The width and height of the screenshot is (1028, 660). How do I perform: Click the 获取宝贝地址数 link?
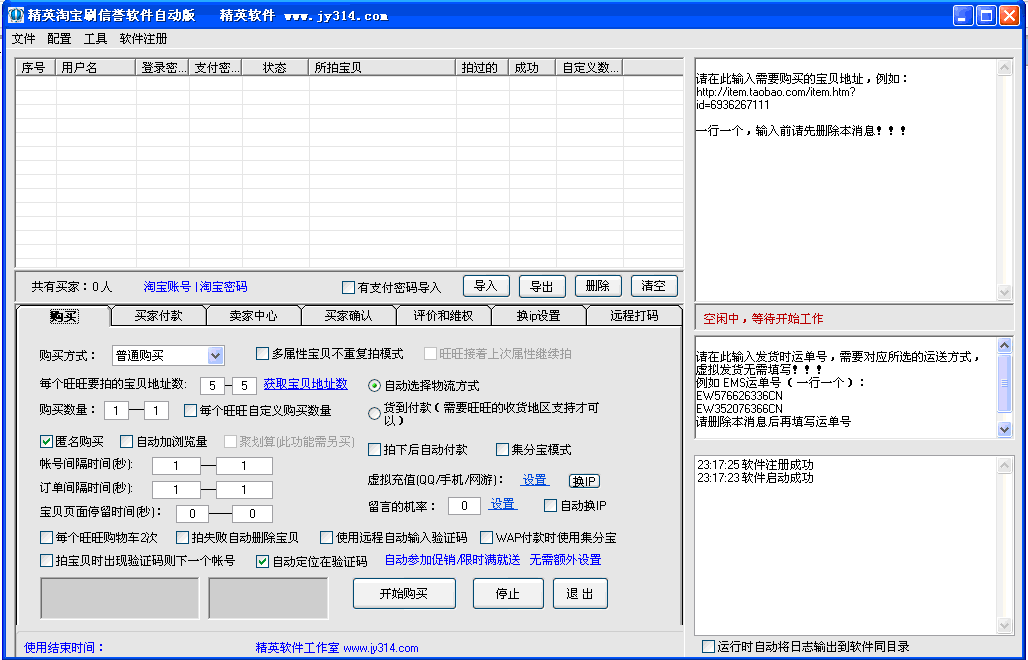click(305, 384)
